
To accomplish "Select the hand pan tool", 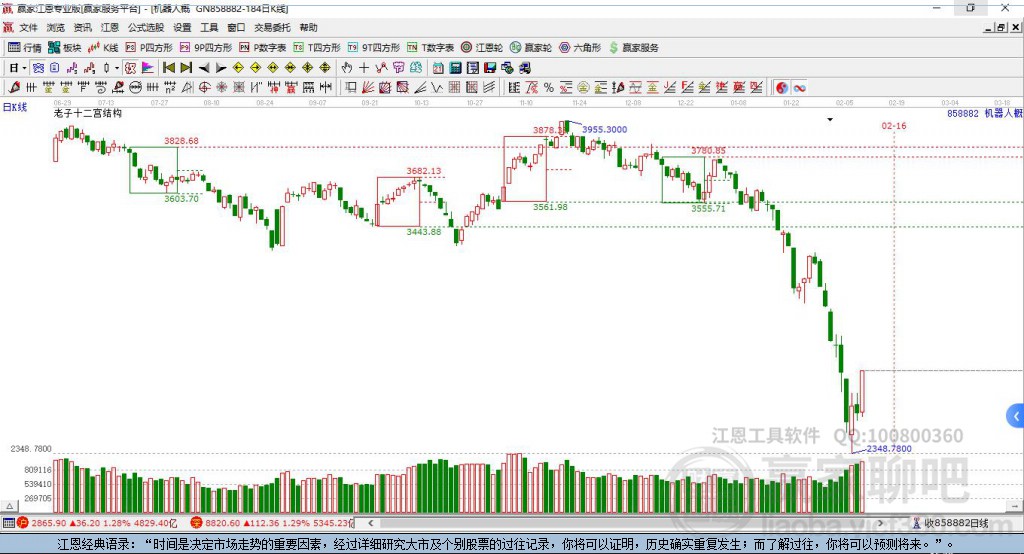I will (x=347, y=68).
